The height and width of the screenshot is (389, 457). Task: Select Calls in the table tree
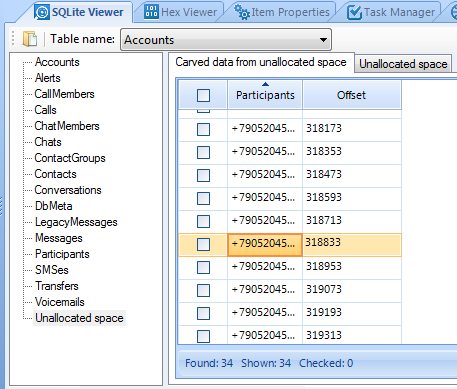pyautogui.click(x=46, y=110)
